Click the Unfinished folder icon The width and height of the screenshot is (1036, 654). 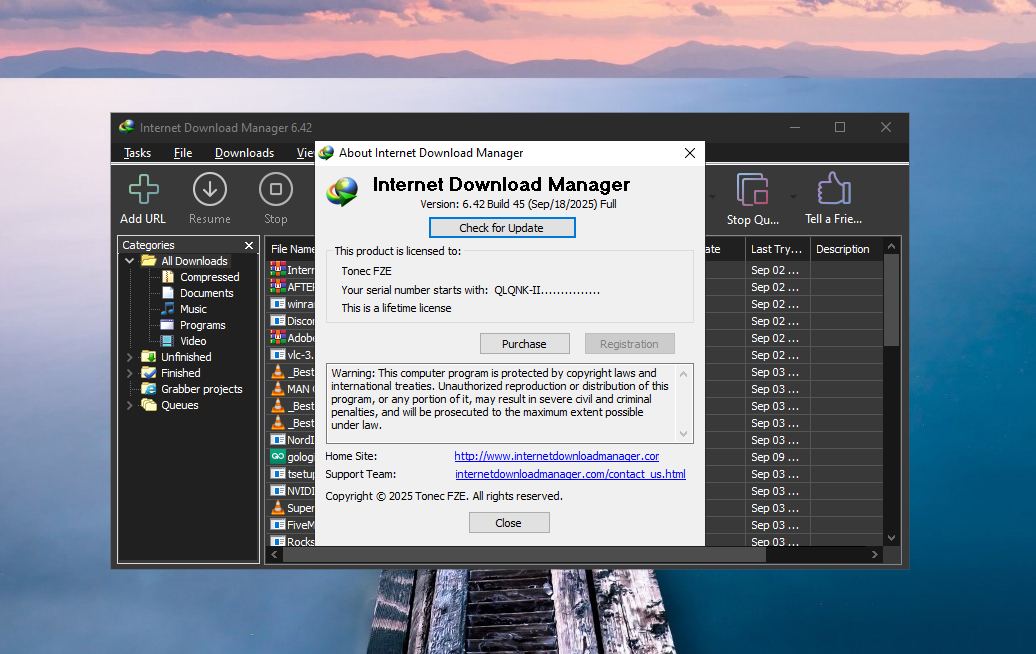[149, 357]
